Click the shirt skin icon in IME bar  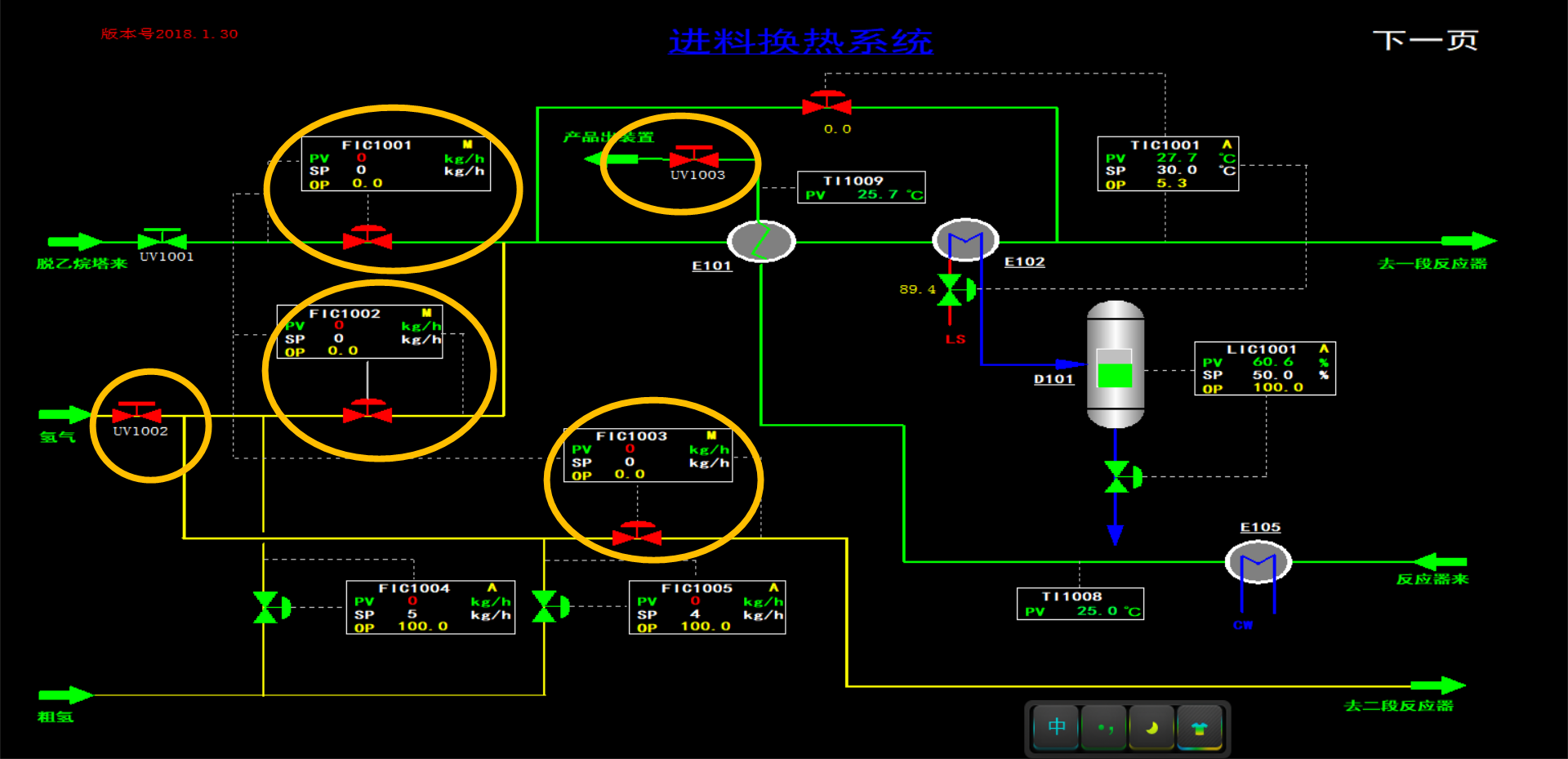1200,727
